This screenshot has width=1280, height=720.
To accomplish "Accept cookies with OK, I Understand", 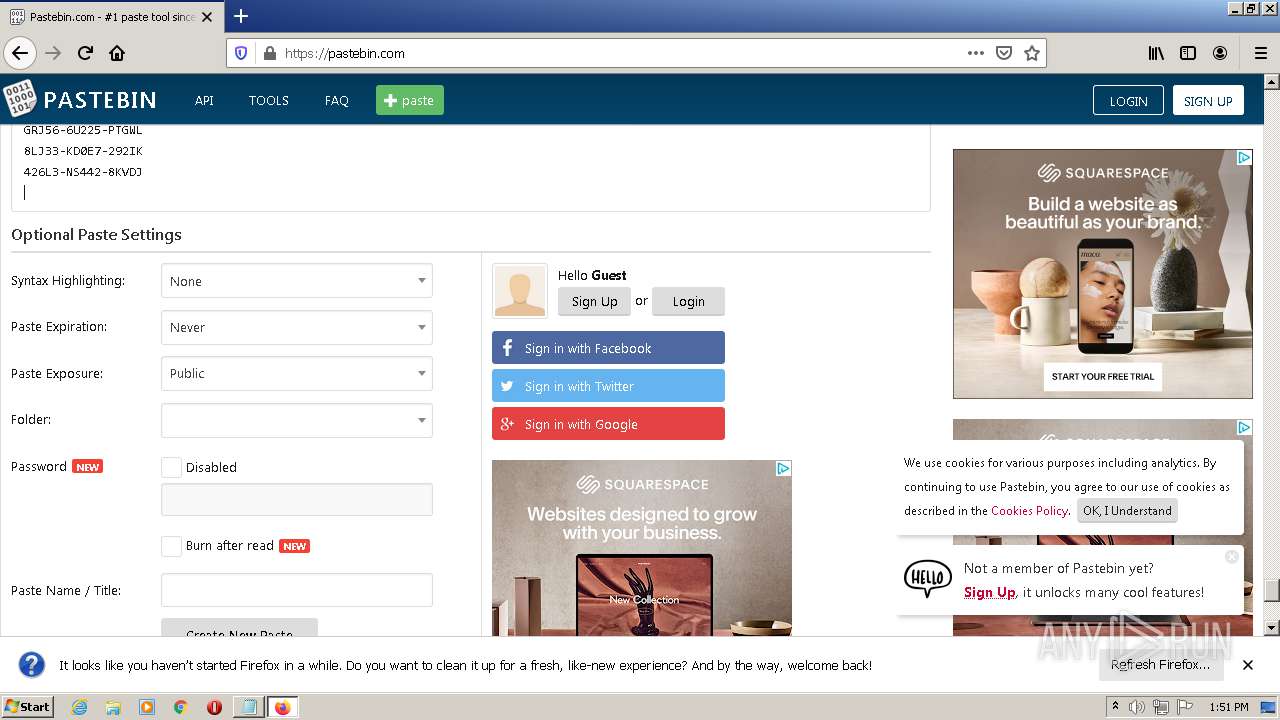I will point(1127,510).
